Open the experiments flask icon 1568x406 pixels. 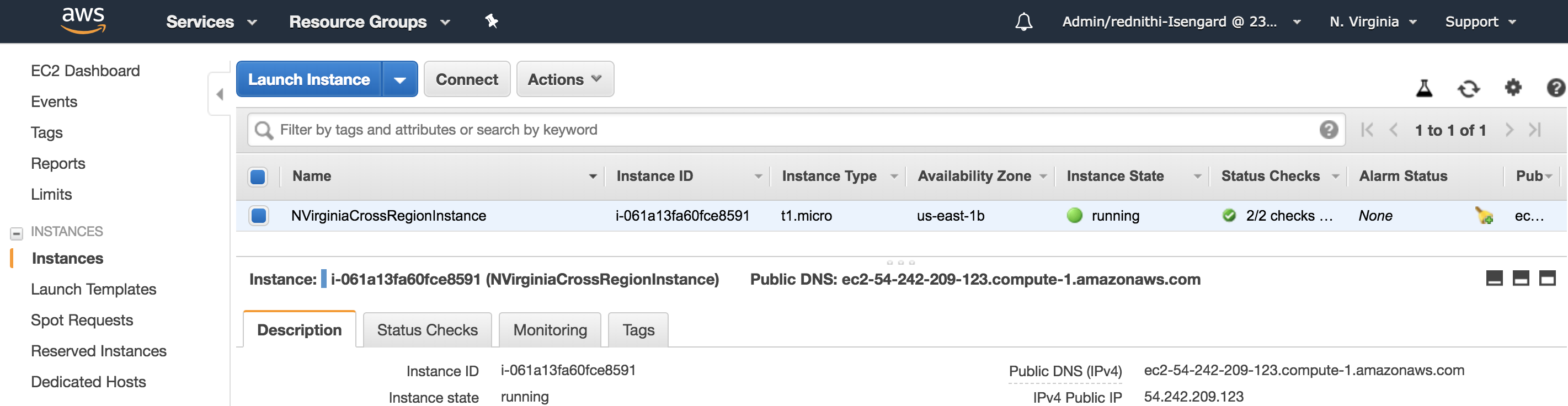(x=1424, y=88)
